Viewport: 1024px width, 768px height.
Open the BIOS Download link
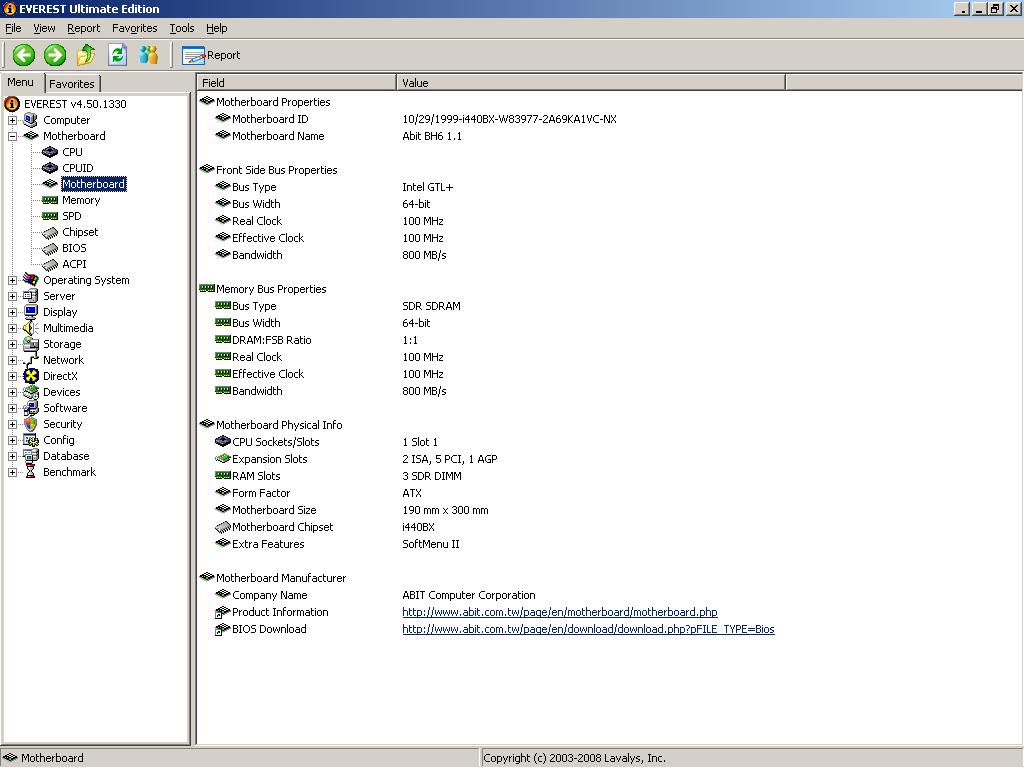(x=588, y=629)
